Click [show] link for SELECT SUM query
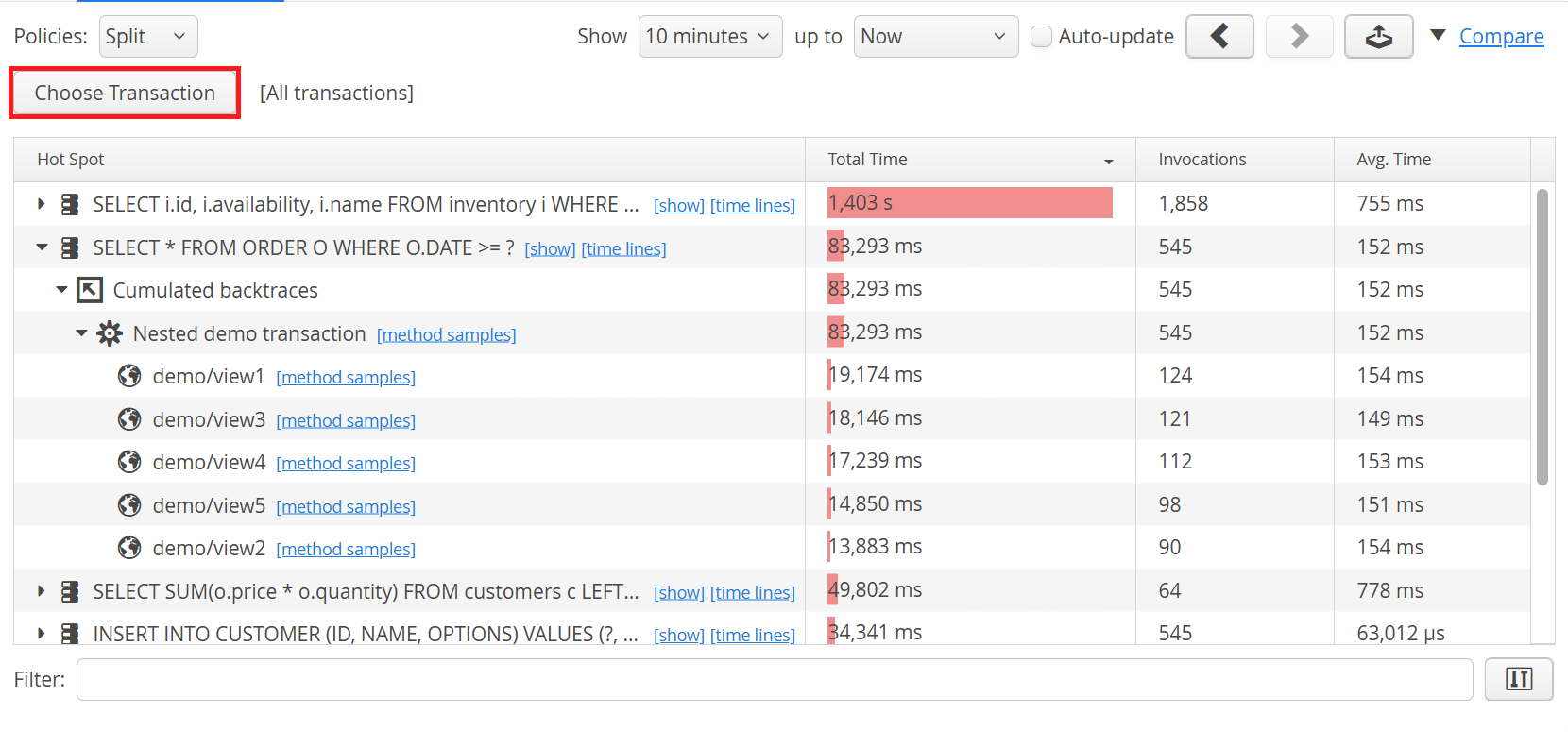Viewport: 1568px width, 732px height. [679, 592]
